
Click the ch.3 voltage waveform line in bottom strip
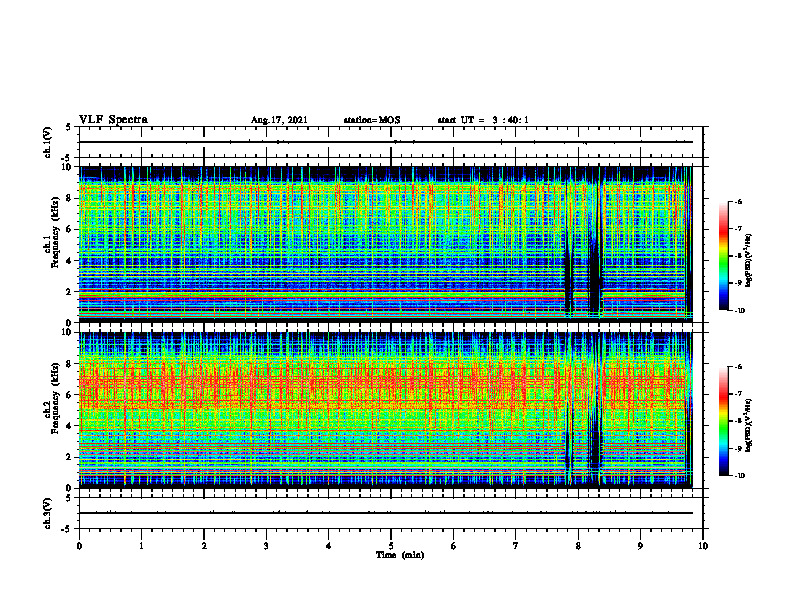386,513
